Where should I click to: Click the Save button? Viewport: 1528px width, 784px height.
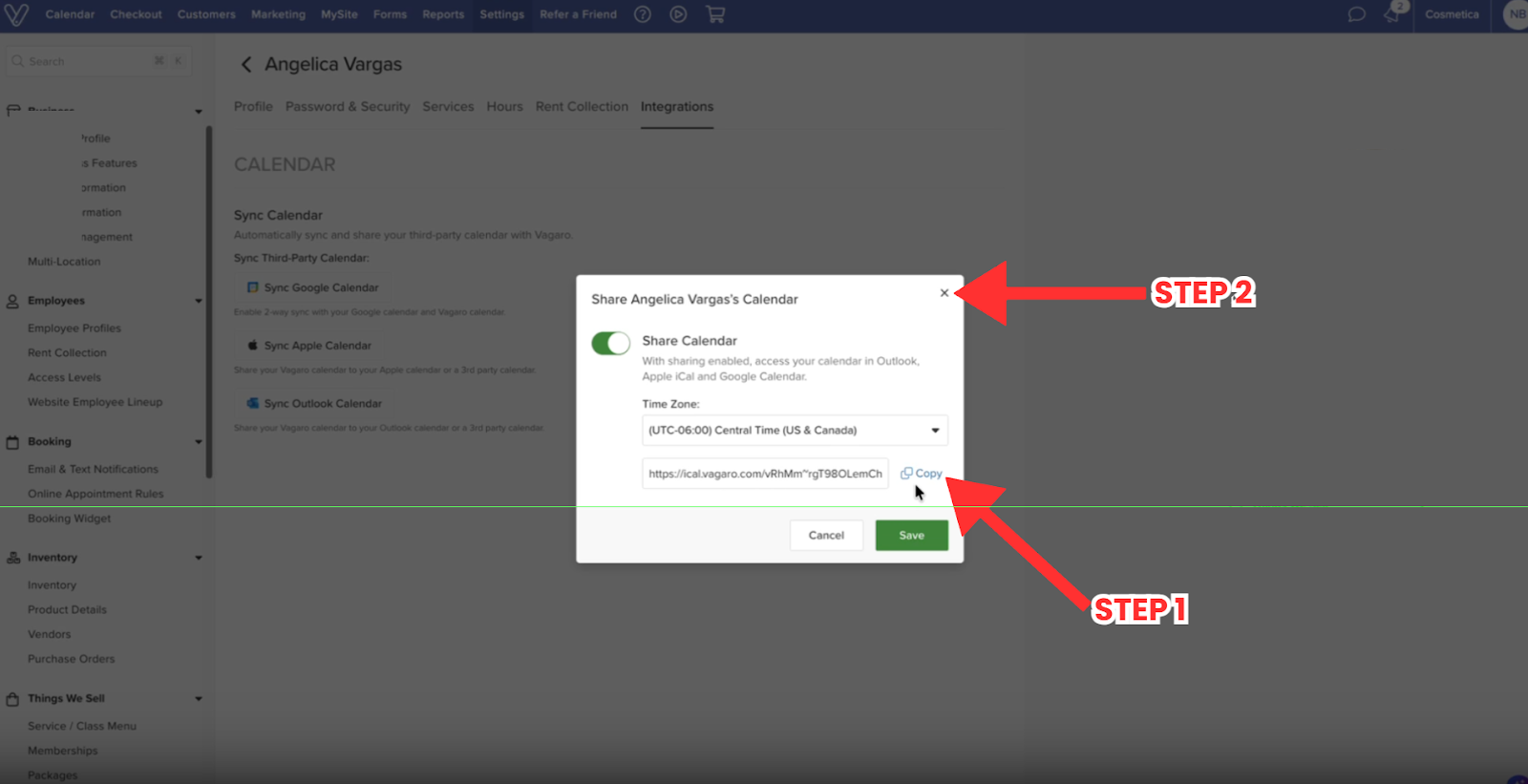(x=912, y=536)
